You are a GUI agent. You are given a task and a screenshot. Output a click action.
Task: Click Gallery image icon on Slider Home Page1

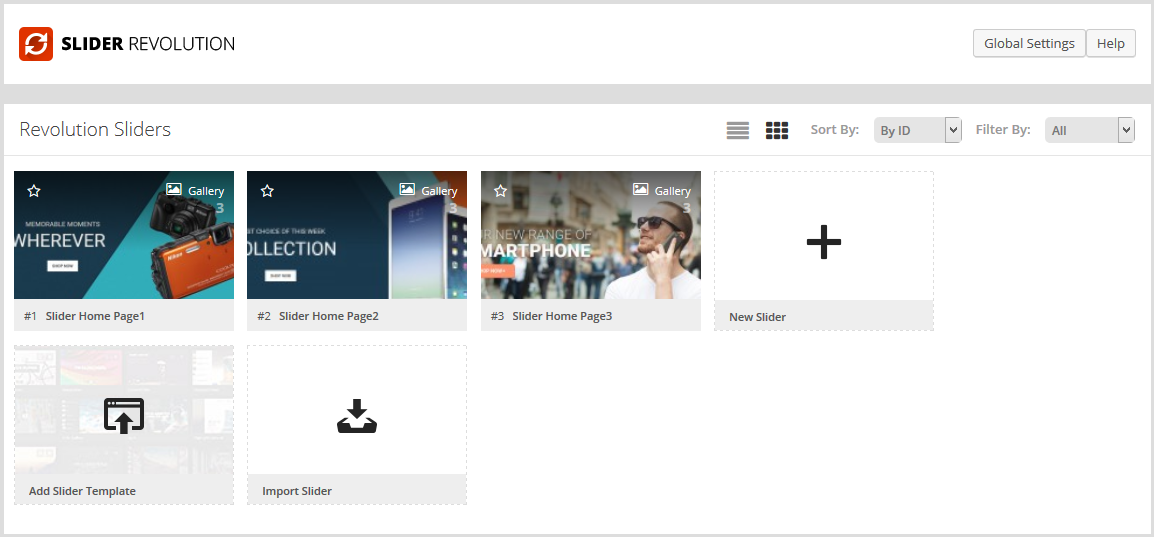coord(174,190)
